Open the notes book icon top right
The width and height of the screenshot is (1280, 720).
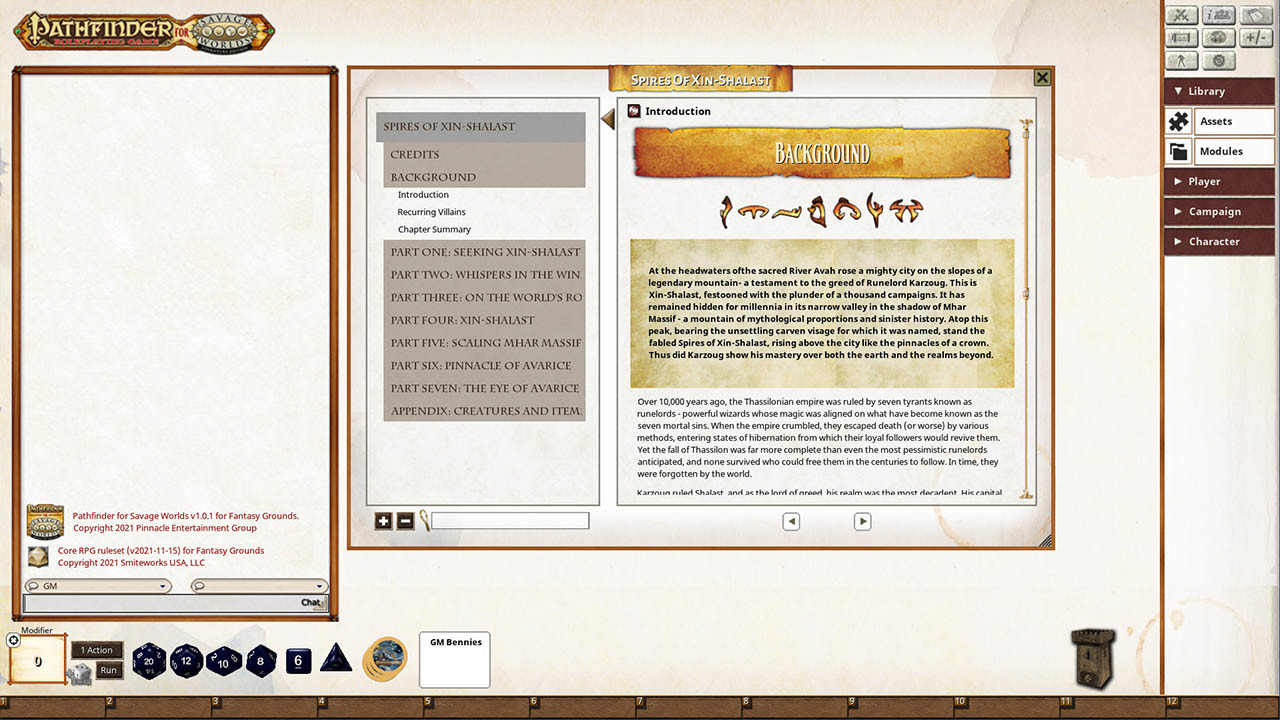click(x=1255, y=15)
